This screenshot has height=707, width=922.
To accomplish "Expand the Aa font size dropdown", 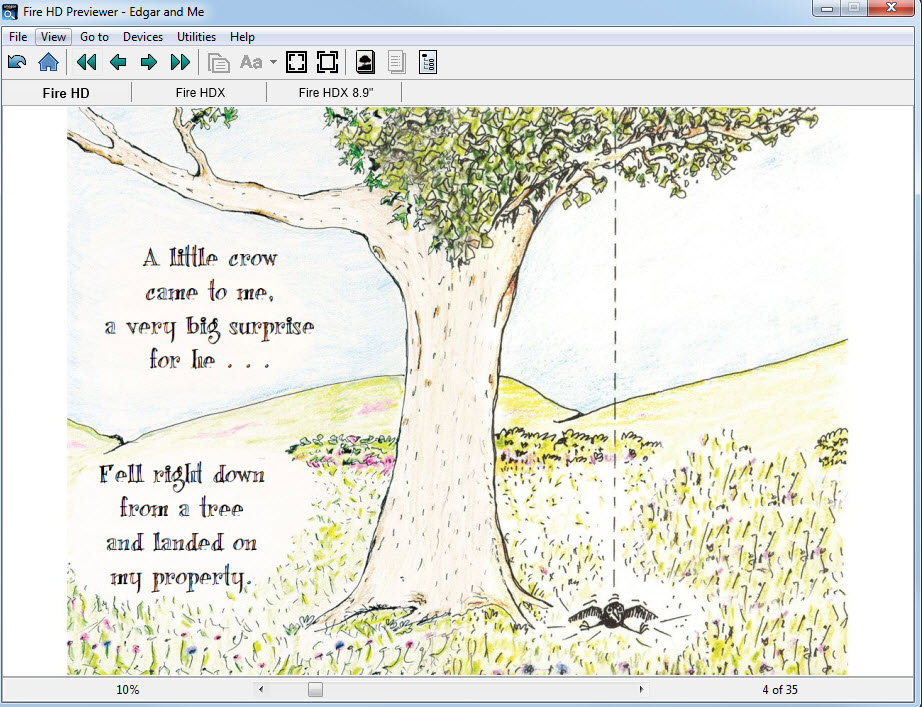I will click(273, 63).
